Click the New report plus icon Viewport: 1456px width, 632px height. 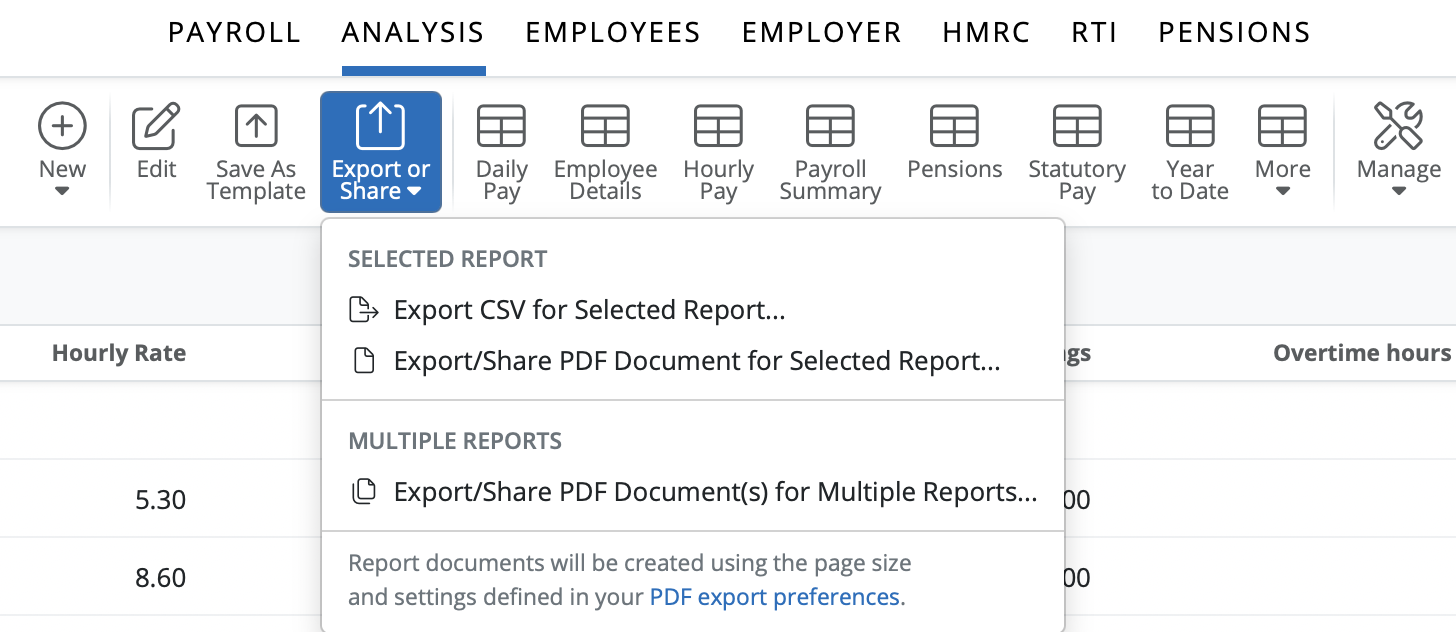coord(62,127)
